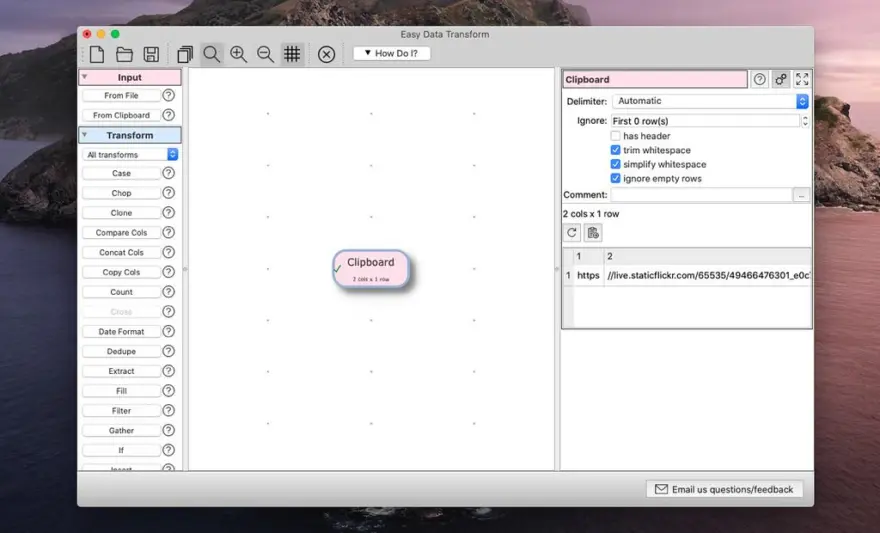Image resolution: width=880 pixels, height=533 pixels.
Task: Open help for Extract transform
Action: tap(168, 371)
